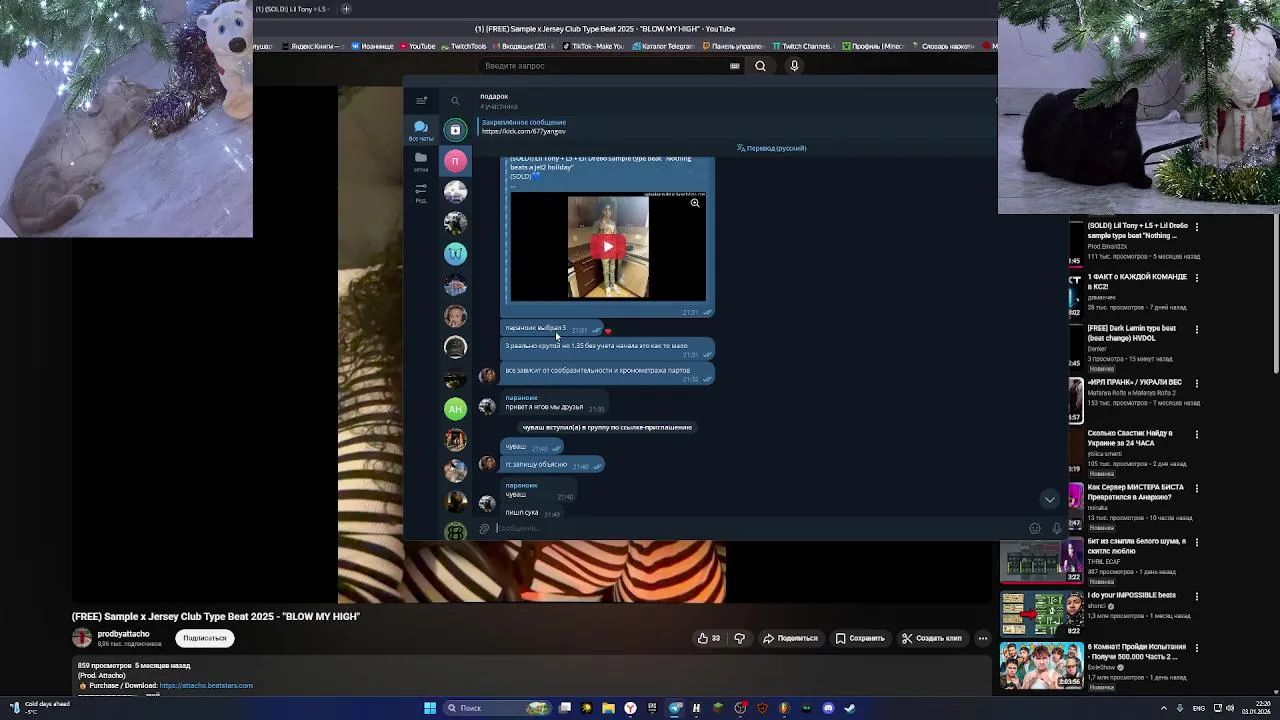Open options for 'Dark Lamin type beat' video

click(1197, 329)
